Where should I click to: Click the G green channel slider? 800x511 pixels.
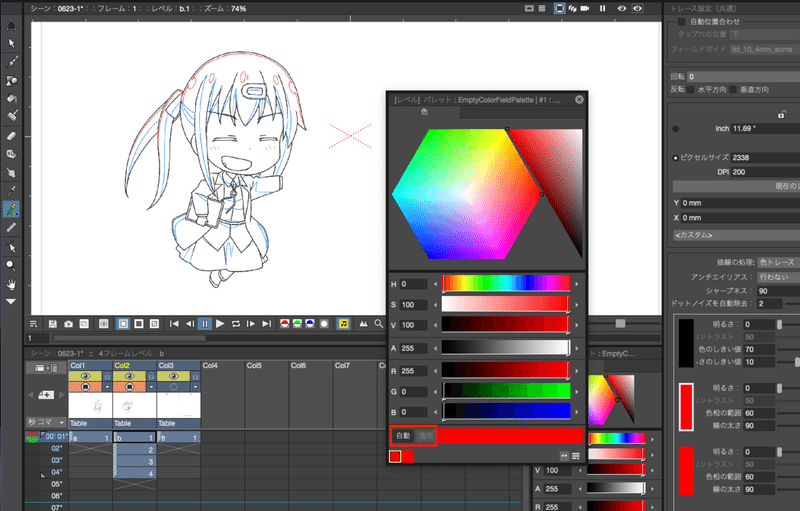tap(506, 391)
